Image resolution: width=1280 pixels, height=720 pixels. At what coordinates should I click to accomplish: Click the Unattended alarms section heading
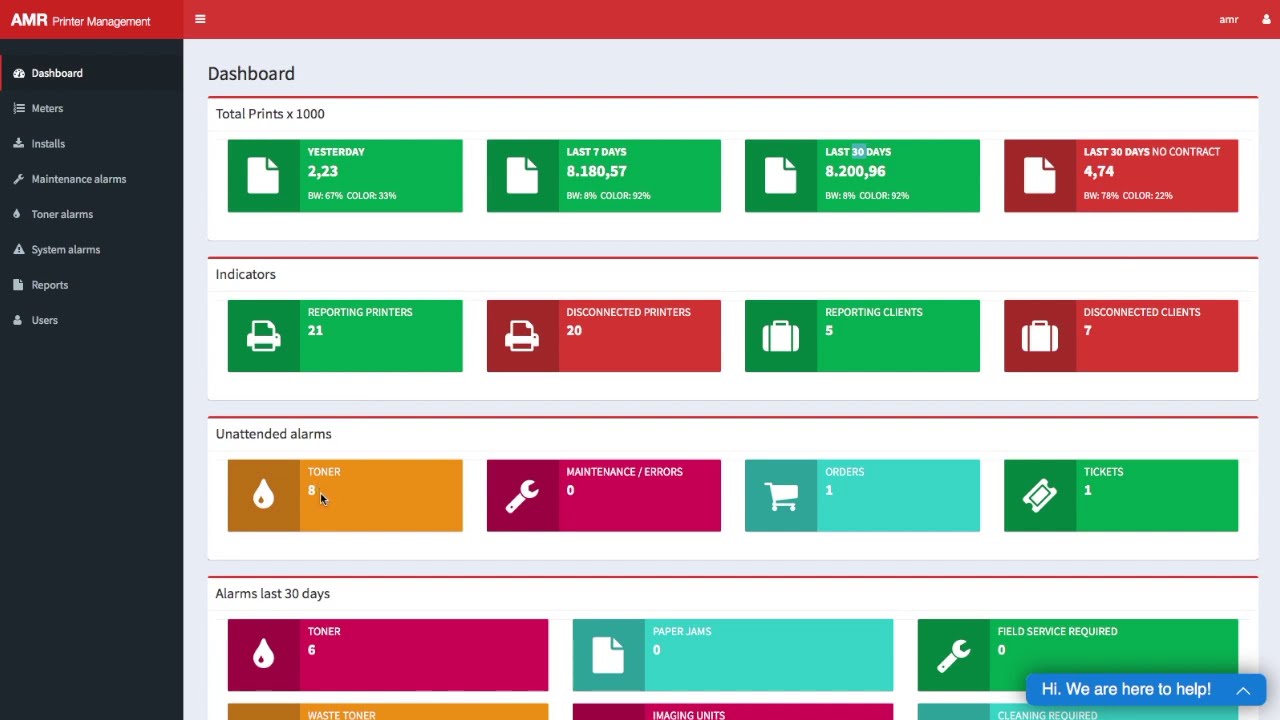click(273, 434)
